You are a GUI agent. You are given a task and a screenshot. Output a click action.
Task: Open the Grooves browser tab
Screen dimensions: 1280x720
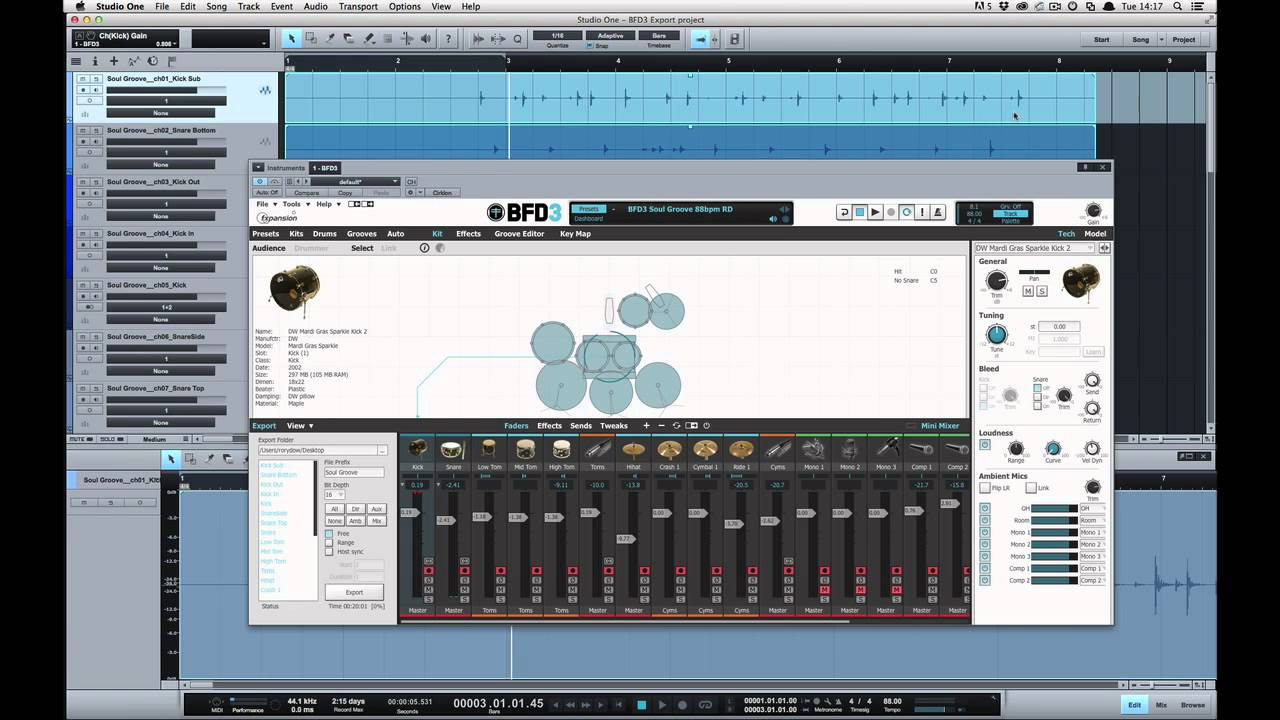click(361, 234)
